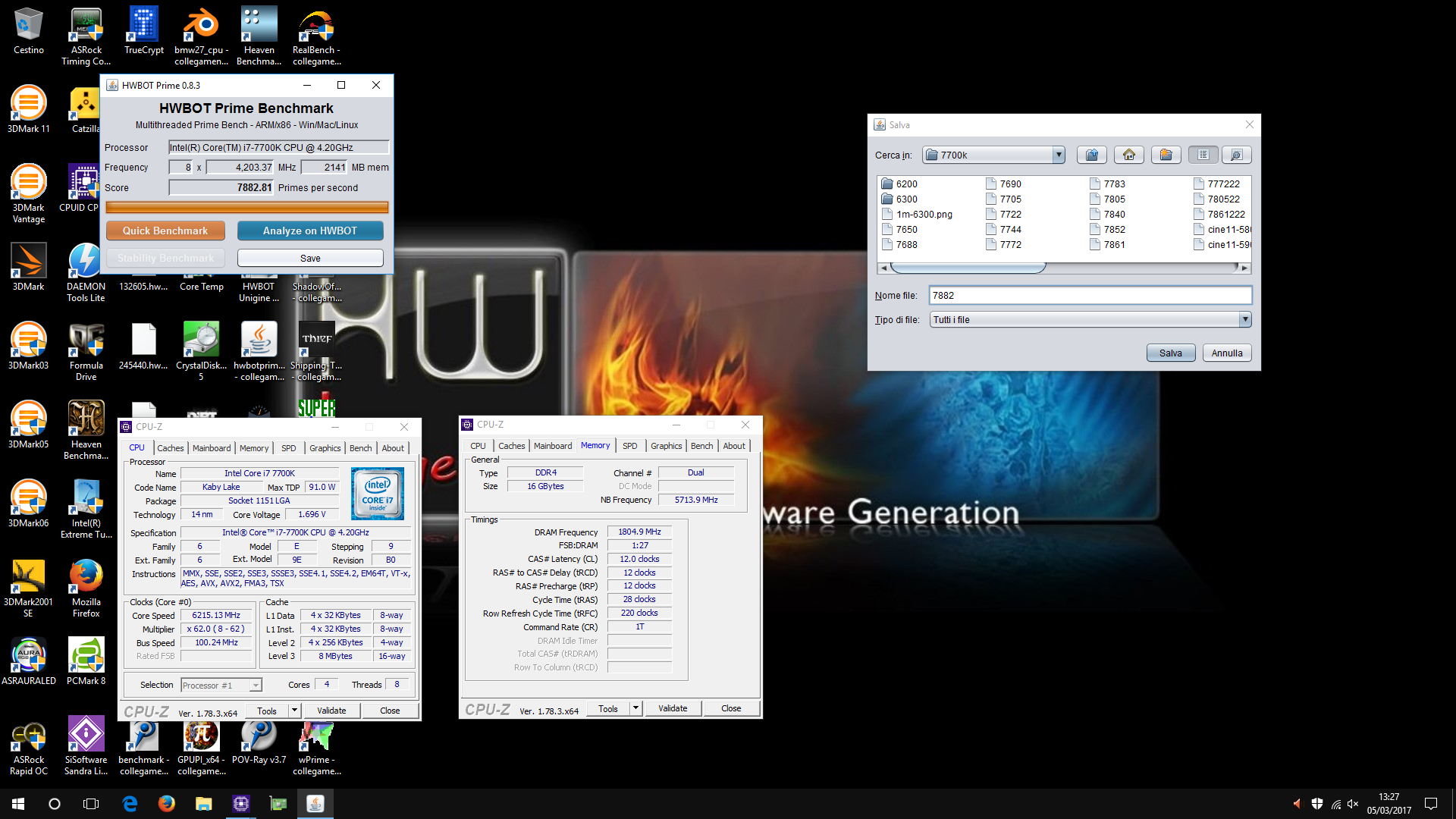The height and width of the screenshot is (819, 1456).
Task: Expand Tools dropdown arrow in left CPU-Z
Action: (295, 711)
